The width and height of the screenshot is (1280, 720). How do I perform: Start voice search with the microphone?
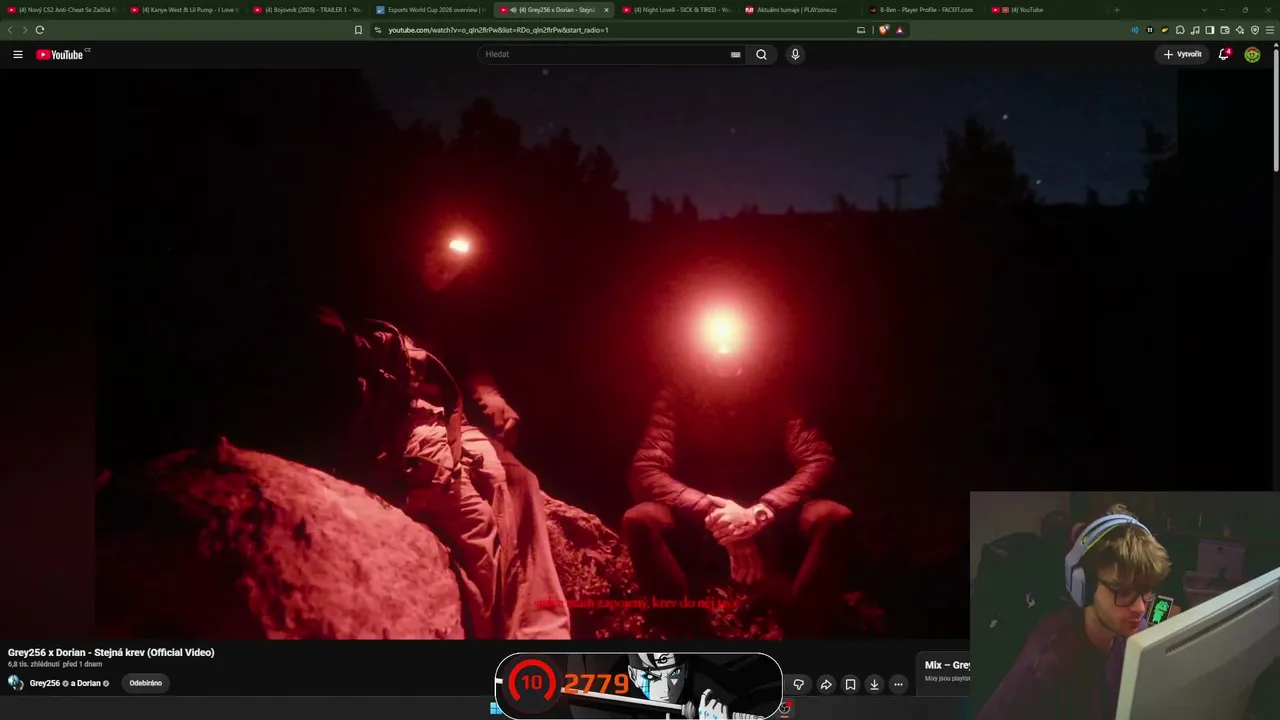point(795,54)
